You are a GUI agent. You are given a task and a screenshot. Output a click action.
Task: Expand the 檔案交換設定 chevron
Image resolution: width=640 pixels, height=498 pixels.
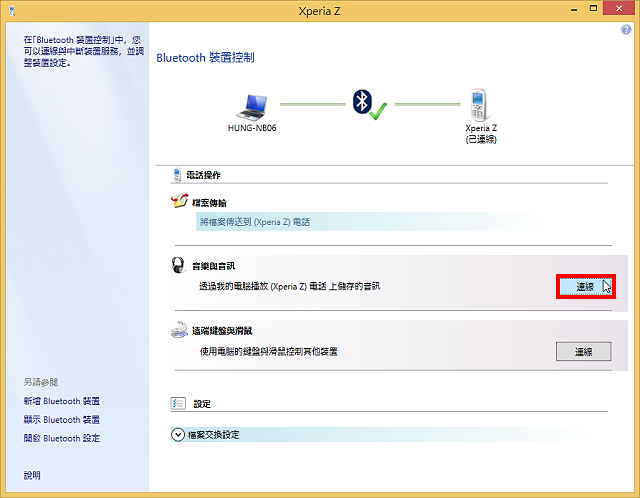(x=178, y=435)
